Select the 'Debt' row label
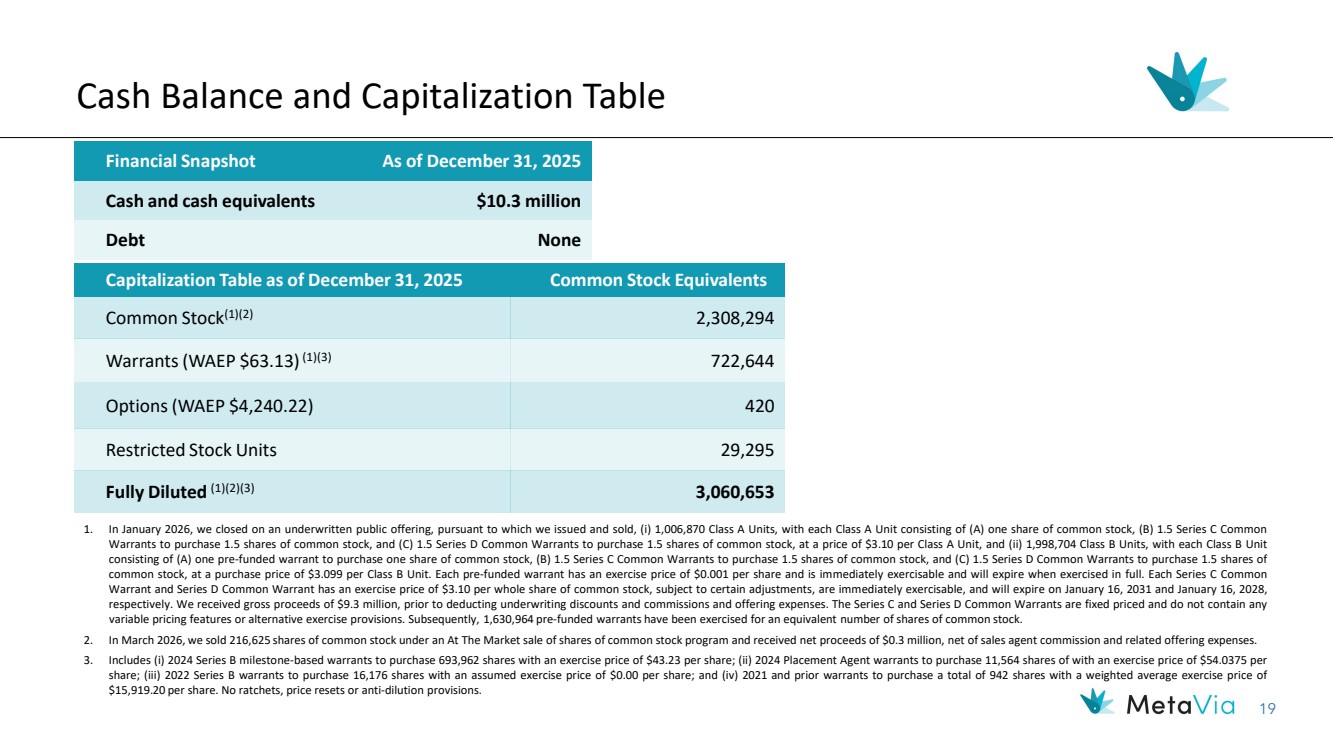Image resolution: width=1333 pixels, height=749 pixels. point(124,240)
